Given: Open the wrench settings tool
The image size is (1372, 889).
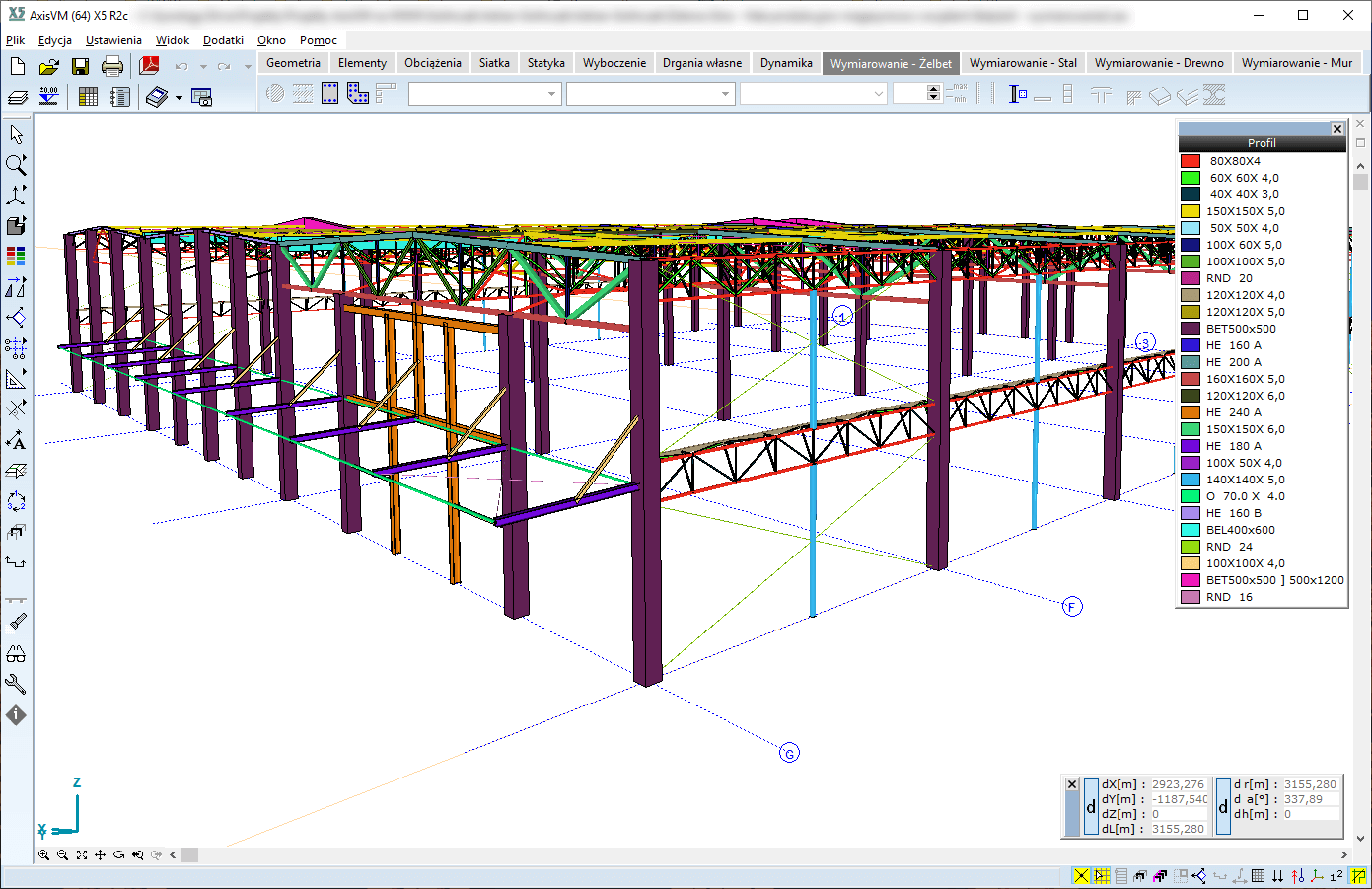Looking at the screenshot, I should point(16,684).
